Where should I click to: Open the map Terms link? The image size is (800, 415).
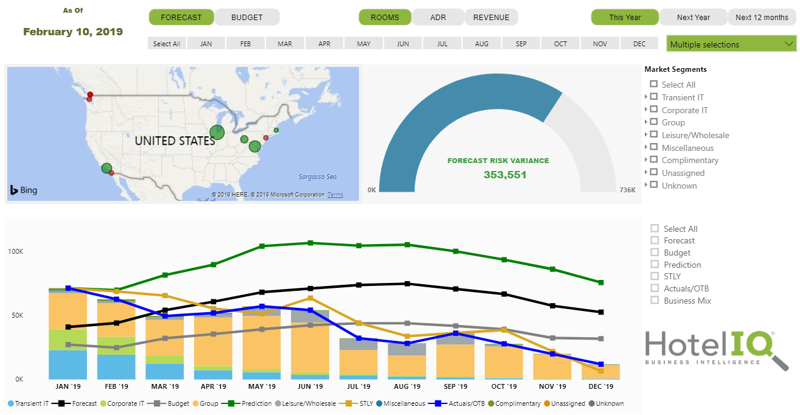coord(335,194)
